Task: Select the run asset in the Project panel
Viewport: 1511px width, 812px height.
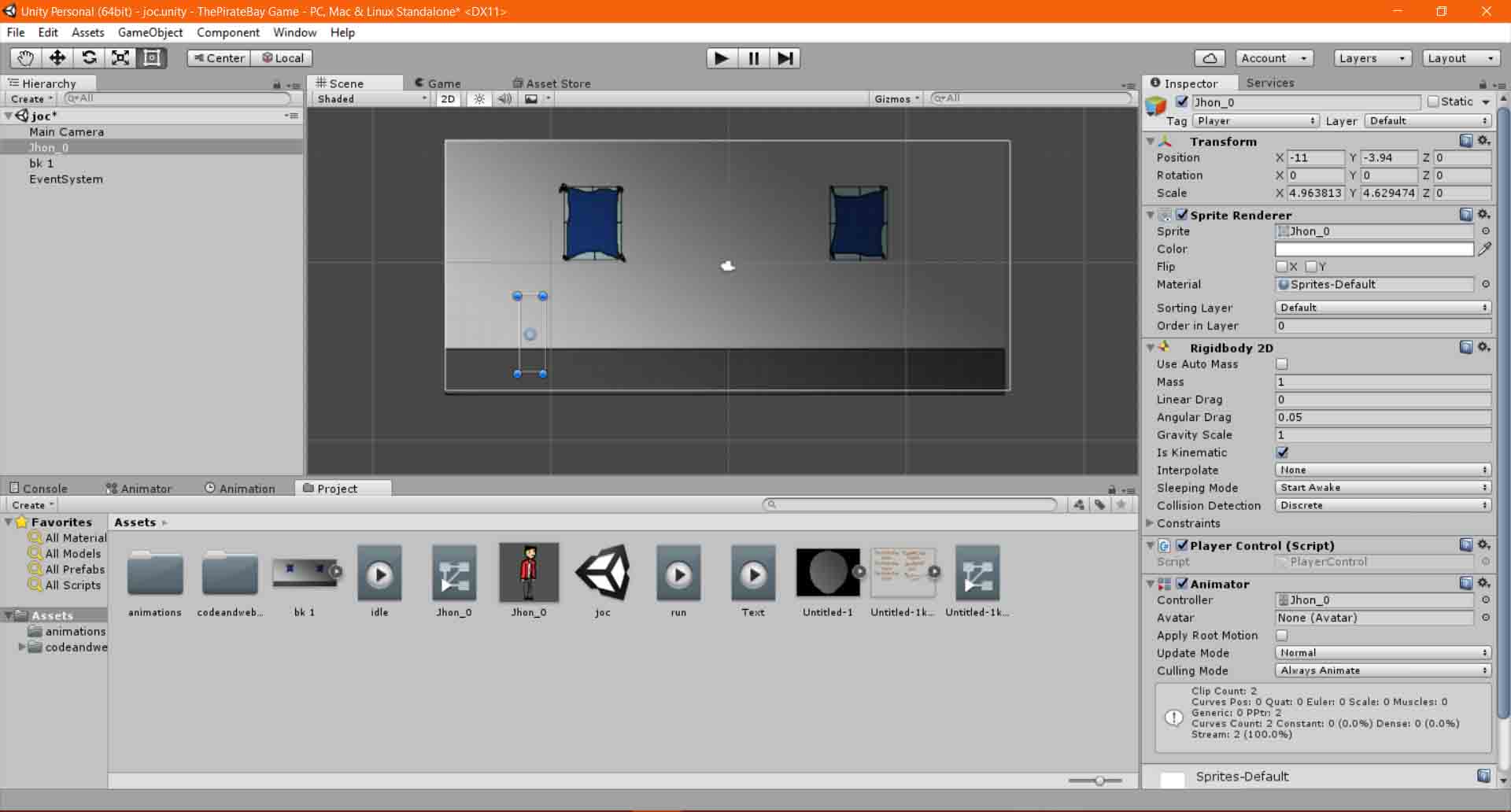Action: (x=678, y=574)
